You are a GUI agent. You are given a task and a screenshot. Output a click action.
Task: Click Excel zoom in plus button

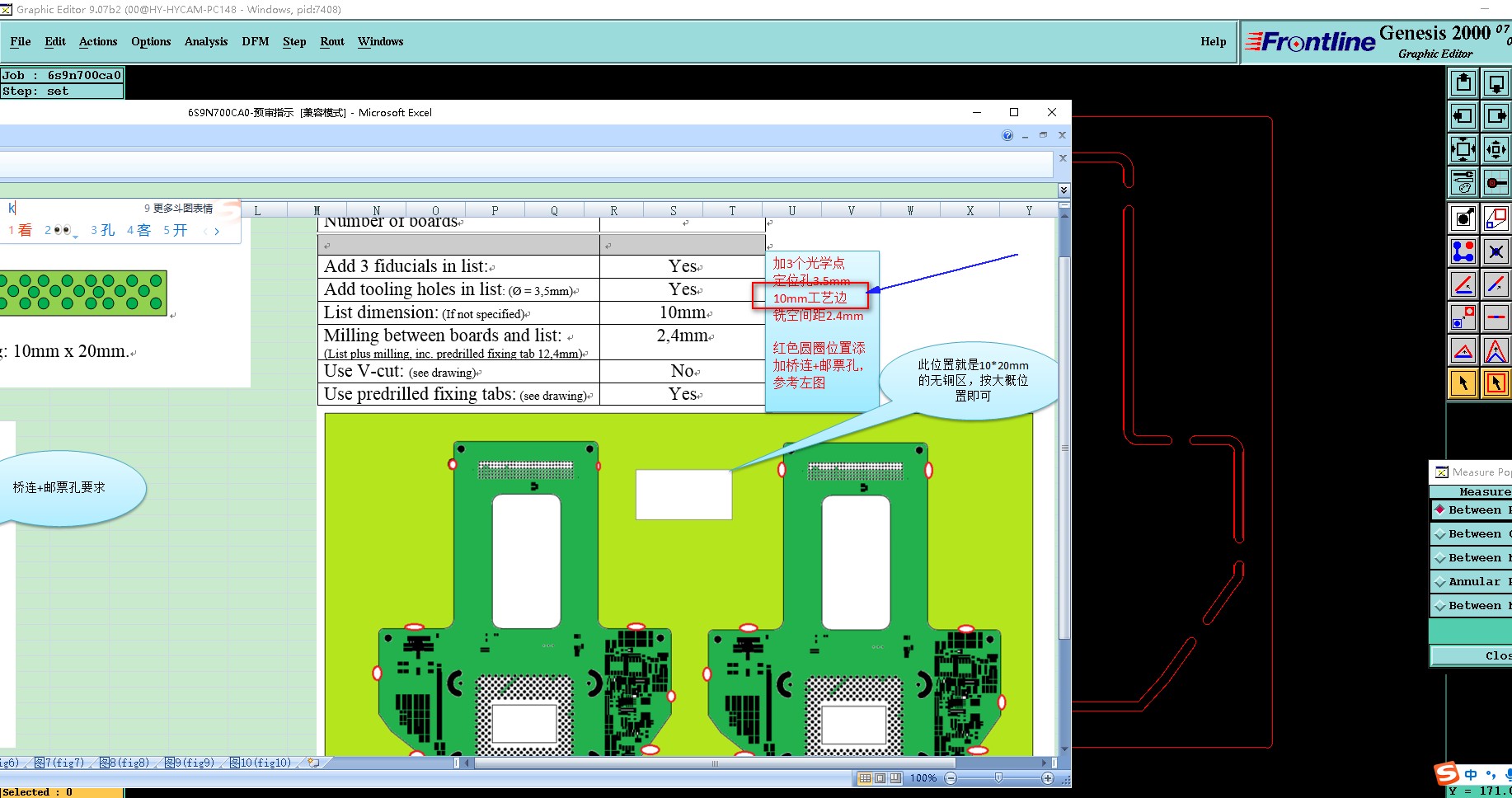pyautogui.click(x=1048, y=778)
